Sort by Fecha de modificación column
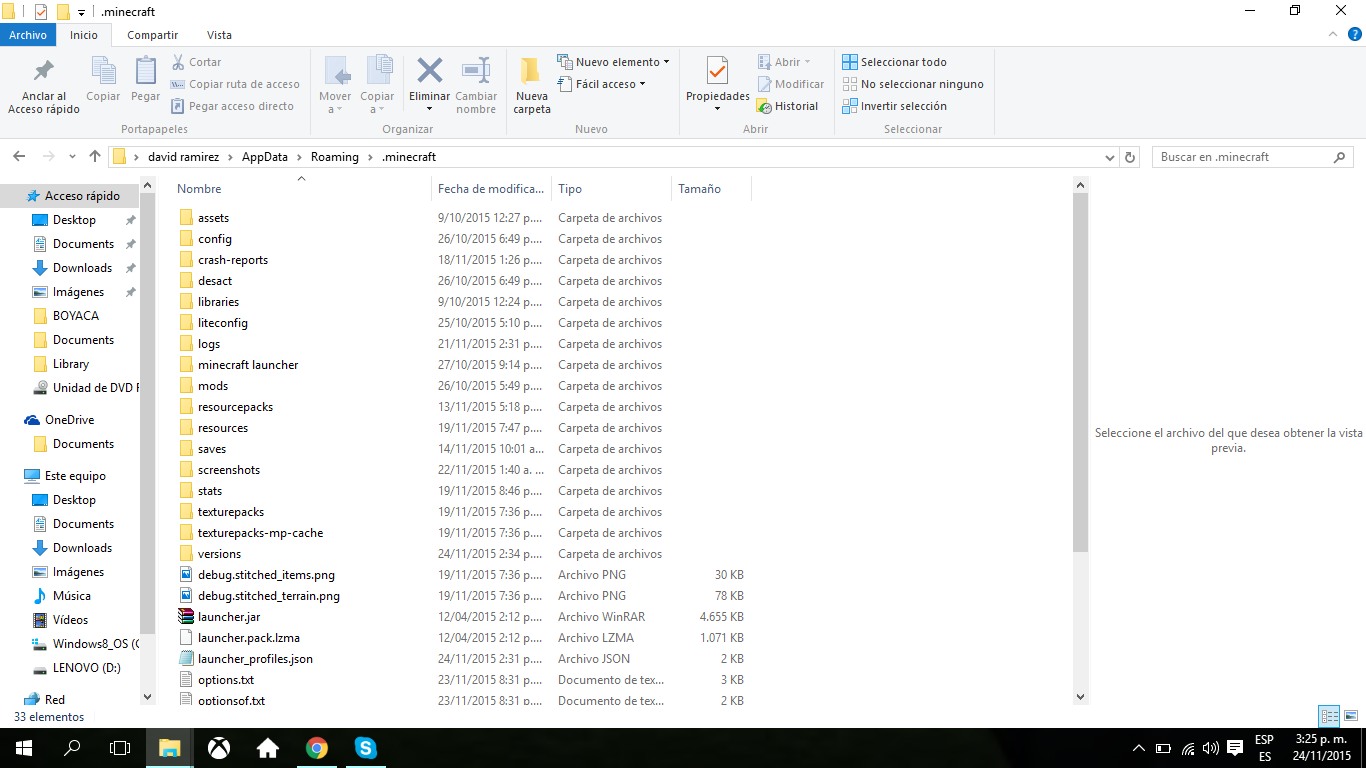Screen dimensions: 1366x768 point(492,188)
